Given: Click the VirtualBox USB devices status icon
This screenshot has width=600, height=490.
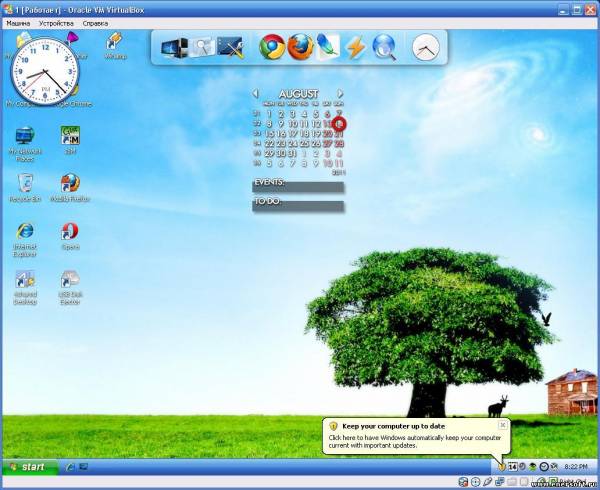Looking at the screenshot, I should pos(488,482).
